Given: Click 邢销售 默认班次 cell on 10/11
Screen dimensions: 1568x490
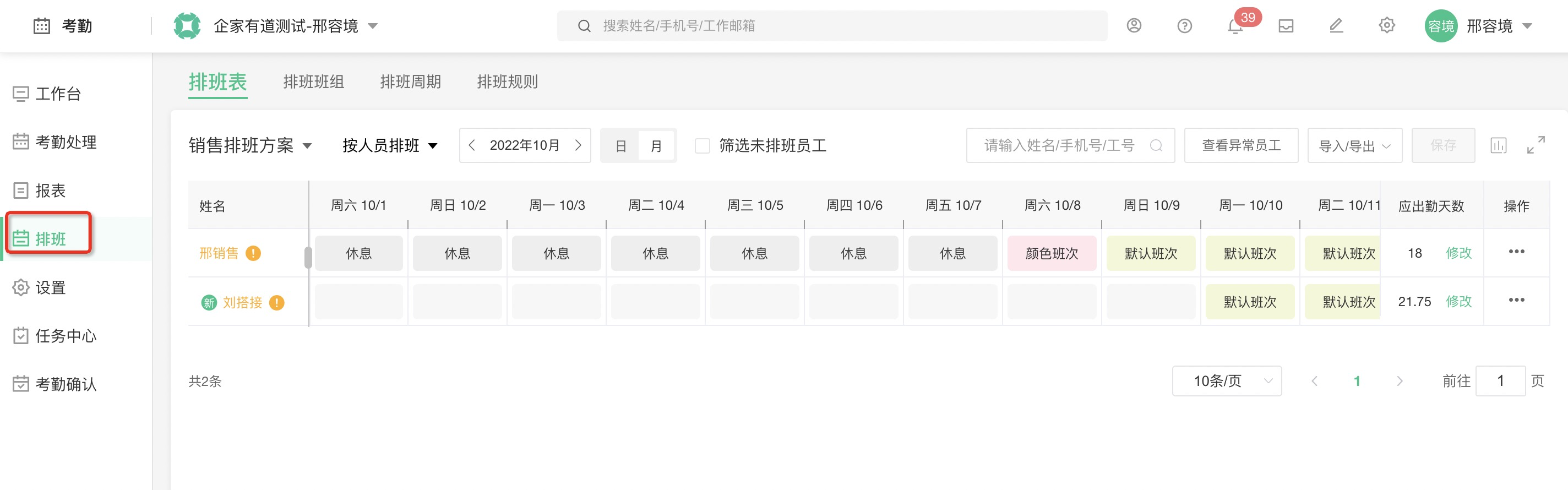Looking at the screenshot, I should (1343, 253).
